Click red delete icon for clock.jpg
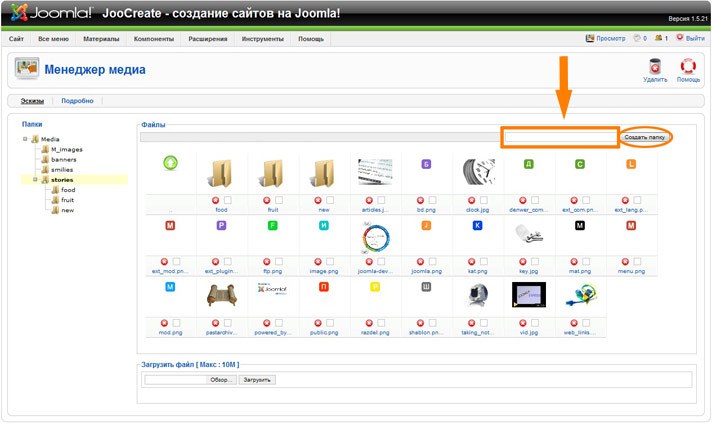 pyautogui.click(x=472, y=201)
